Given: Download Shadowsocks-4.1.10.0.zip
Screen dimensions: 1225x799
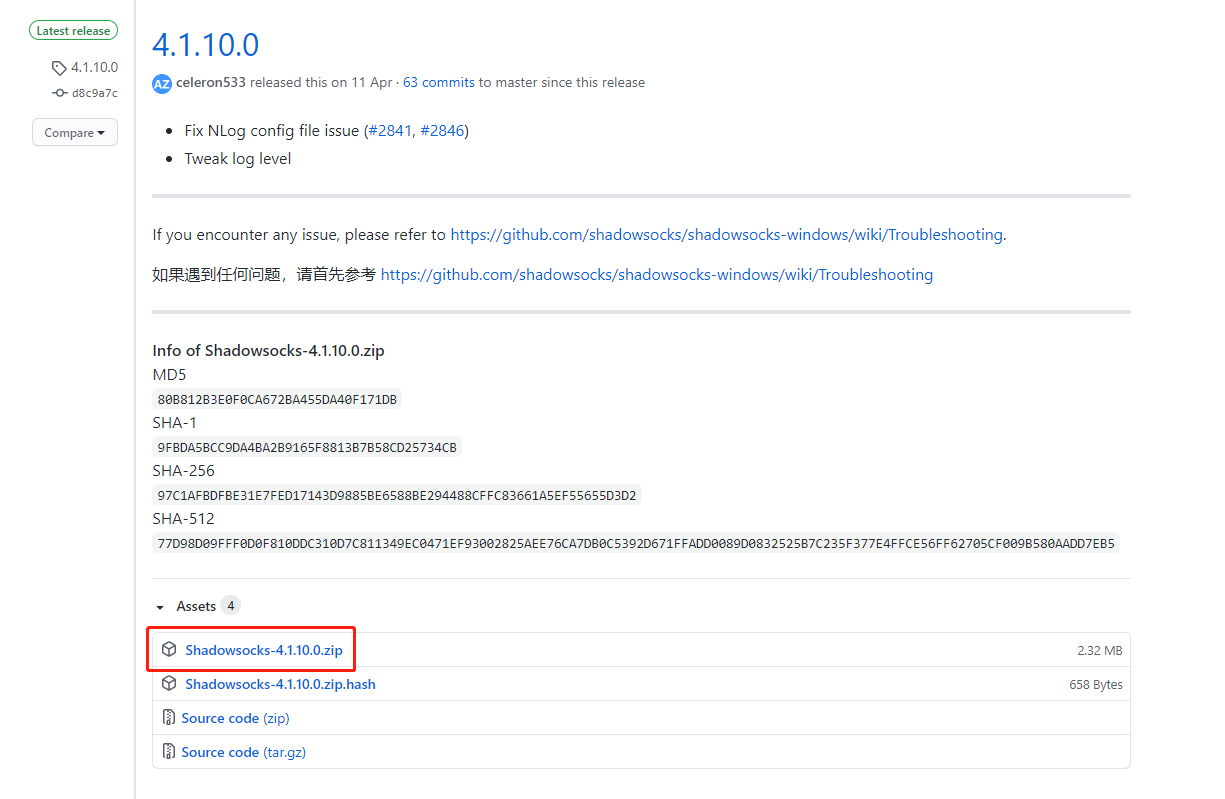Looking at the screenshot, I should point(264,650).
